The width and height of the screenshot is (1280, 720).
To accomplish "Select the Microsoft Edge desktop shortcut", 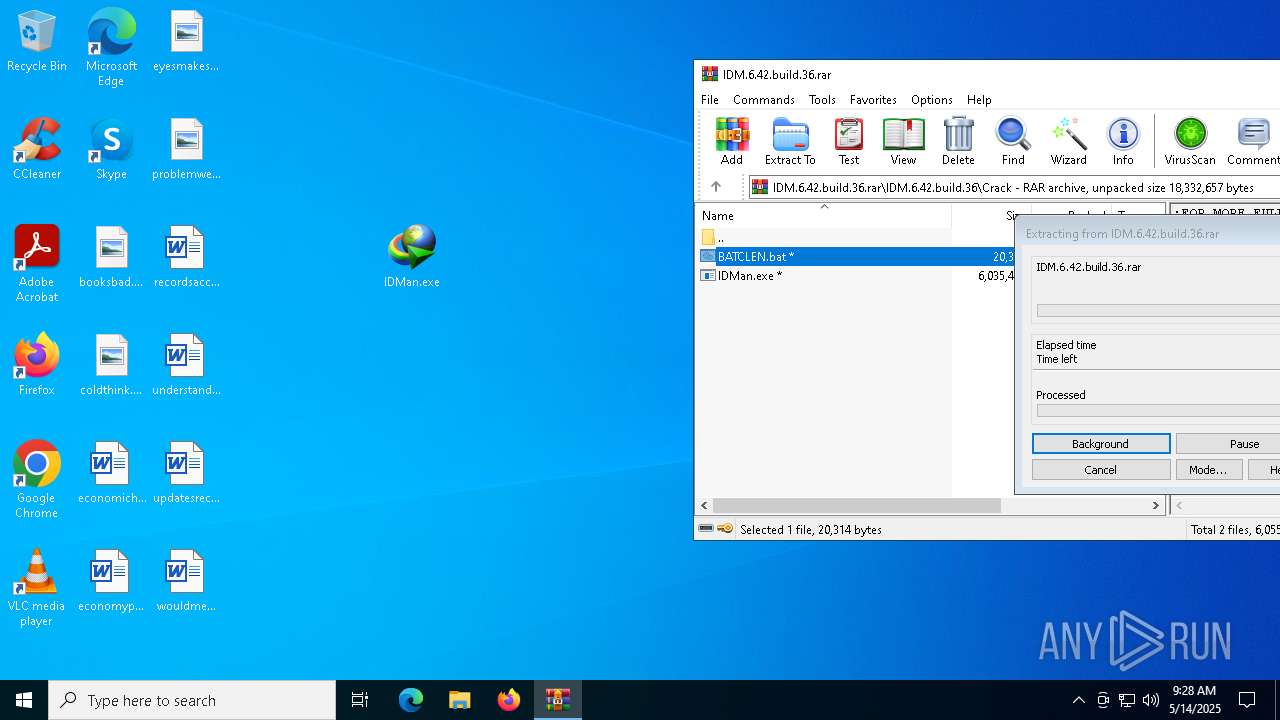I will tap(111, 47).
